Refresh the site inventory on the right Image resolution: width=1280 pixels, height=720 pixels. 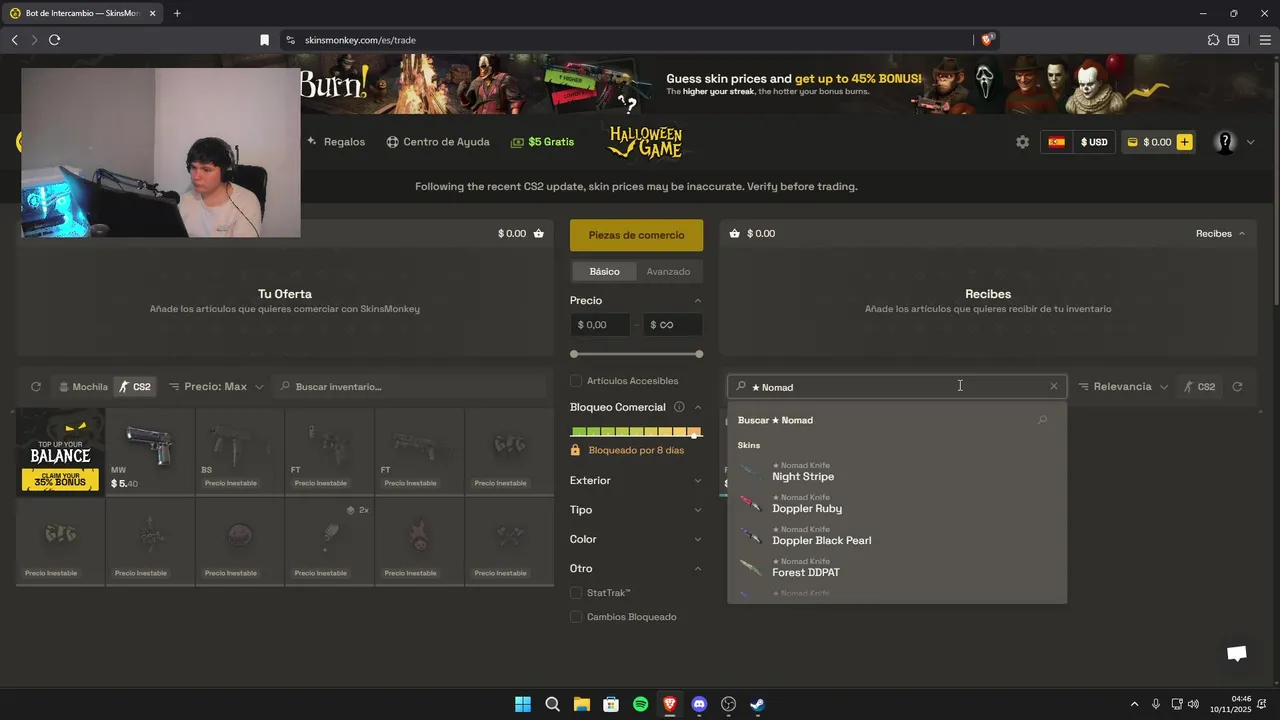click(1237, 387)
